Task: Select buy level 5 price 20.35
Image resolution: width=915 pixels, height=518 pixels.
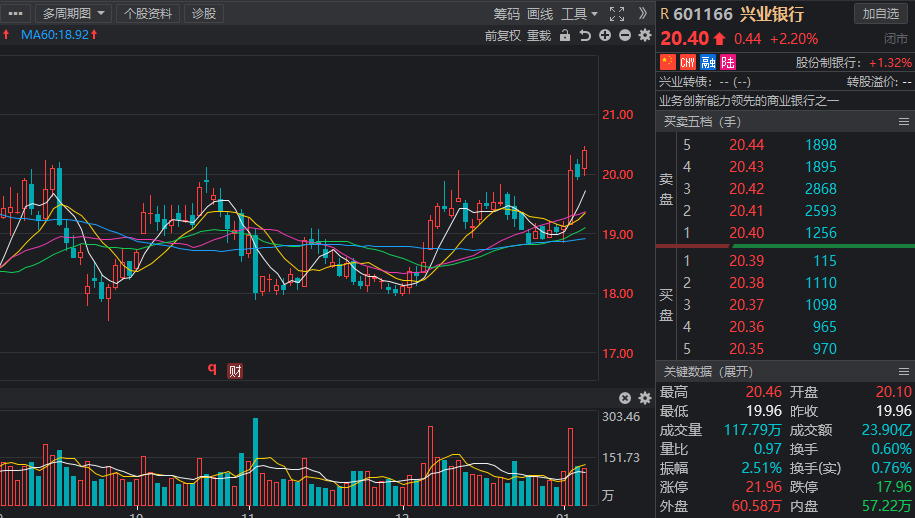Action: coord(746,349)
